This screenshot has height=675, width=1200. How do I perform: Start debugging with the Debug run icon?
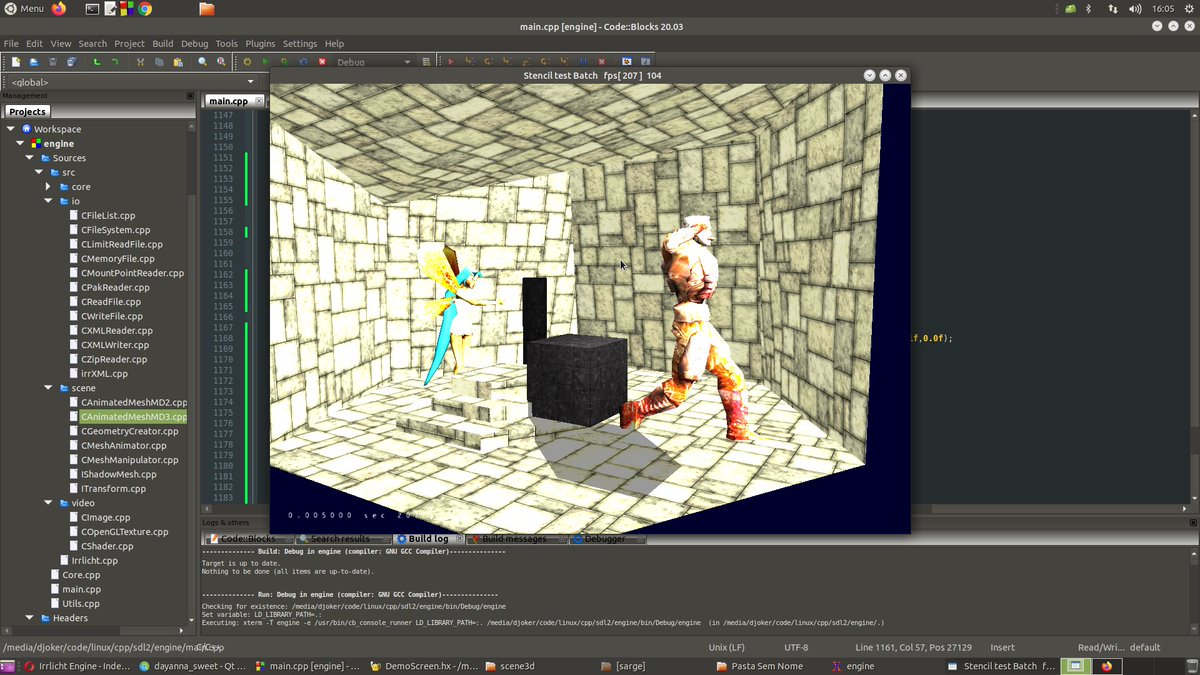point(450,62)
